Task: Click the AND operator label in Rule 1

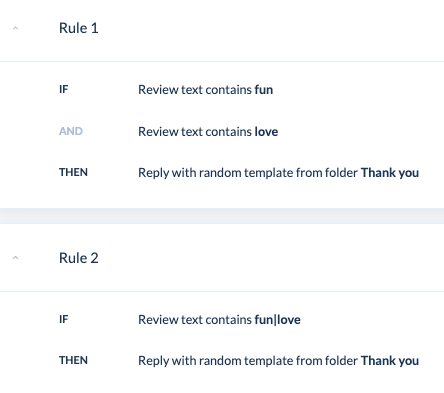Action: (x=71, y=131)
